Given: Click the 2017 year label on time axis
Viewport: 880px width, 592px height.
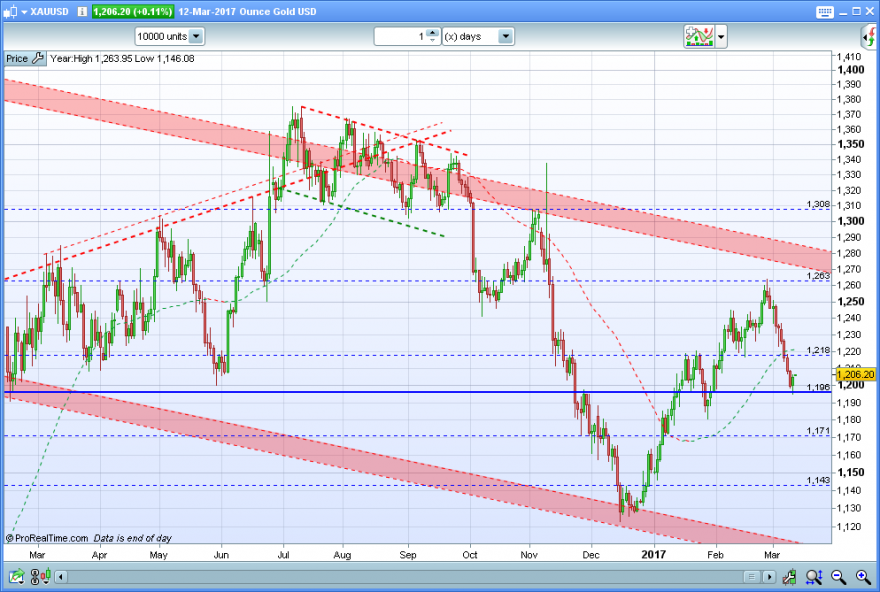Looking at the screenshot, I should (653, 554).
